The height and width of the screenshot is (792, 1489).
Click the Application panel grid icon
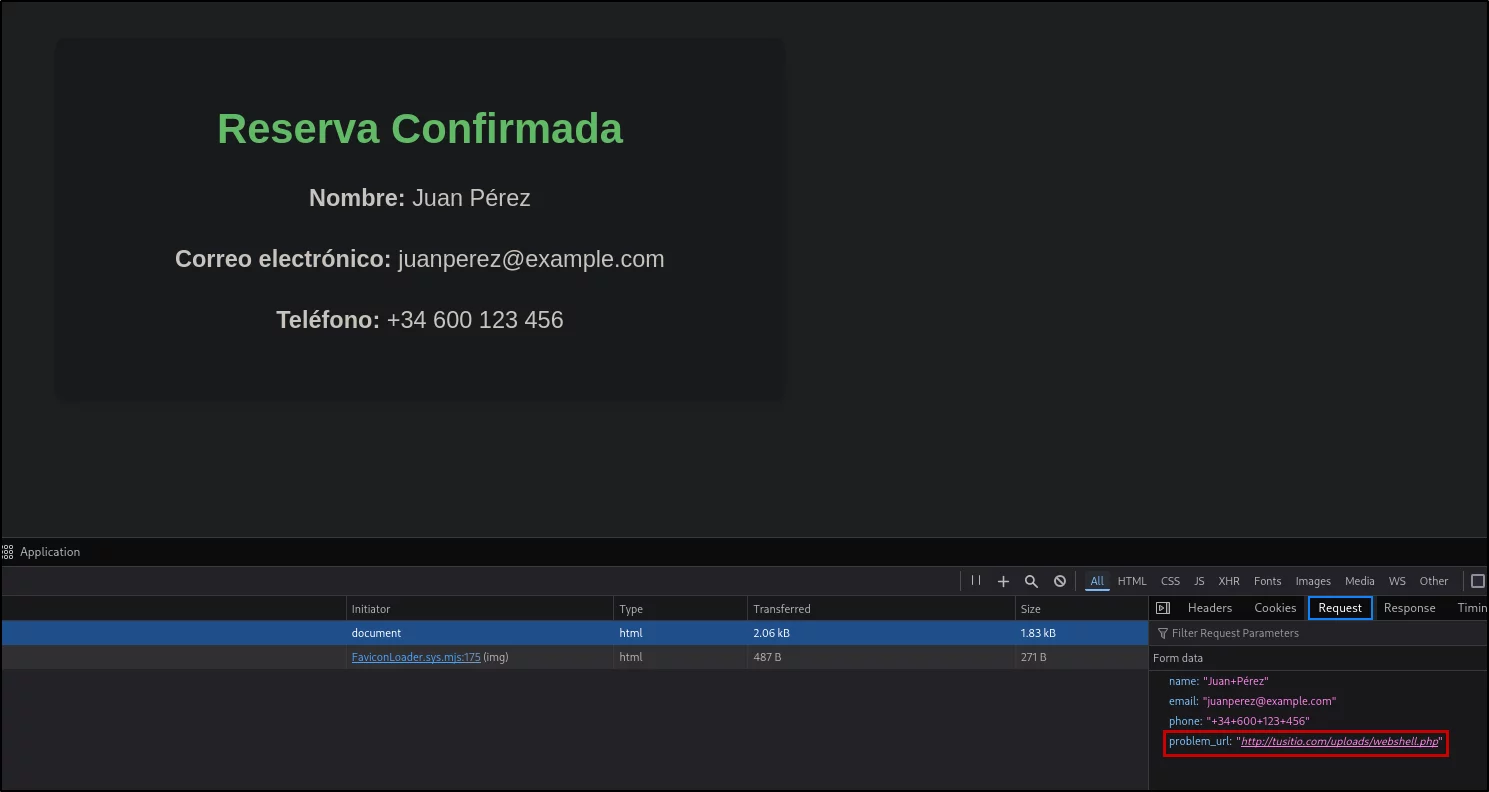pyautogui.click(x=7, y=552)
